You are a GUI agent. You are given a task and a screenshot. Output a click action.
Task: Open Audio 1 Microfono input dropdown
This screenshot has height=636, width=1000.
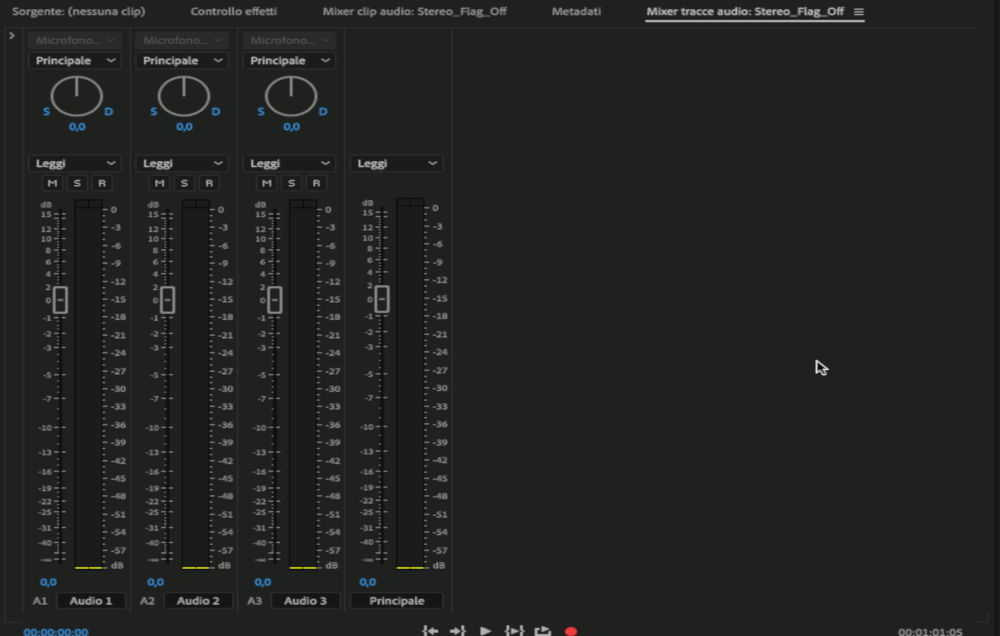[x=75, y=40]
